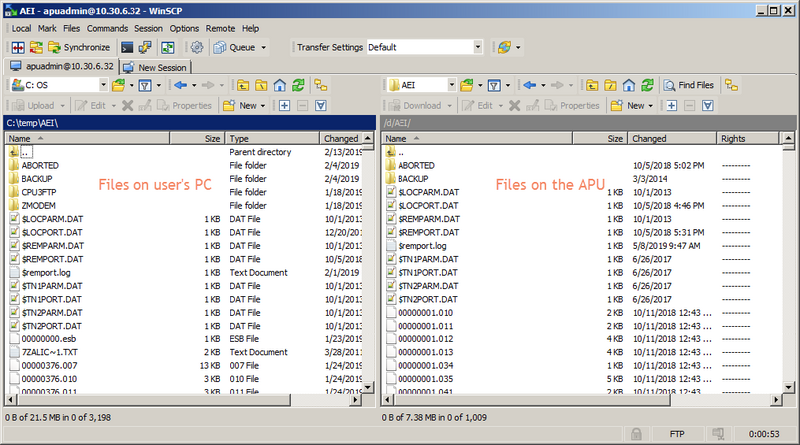
Task: Open the Session menu
Action: [148, 29]
